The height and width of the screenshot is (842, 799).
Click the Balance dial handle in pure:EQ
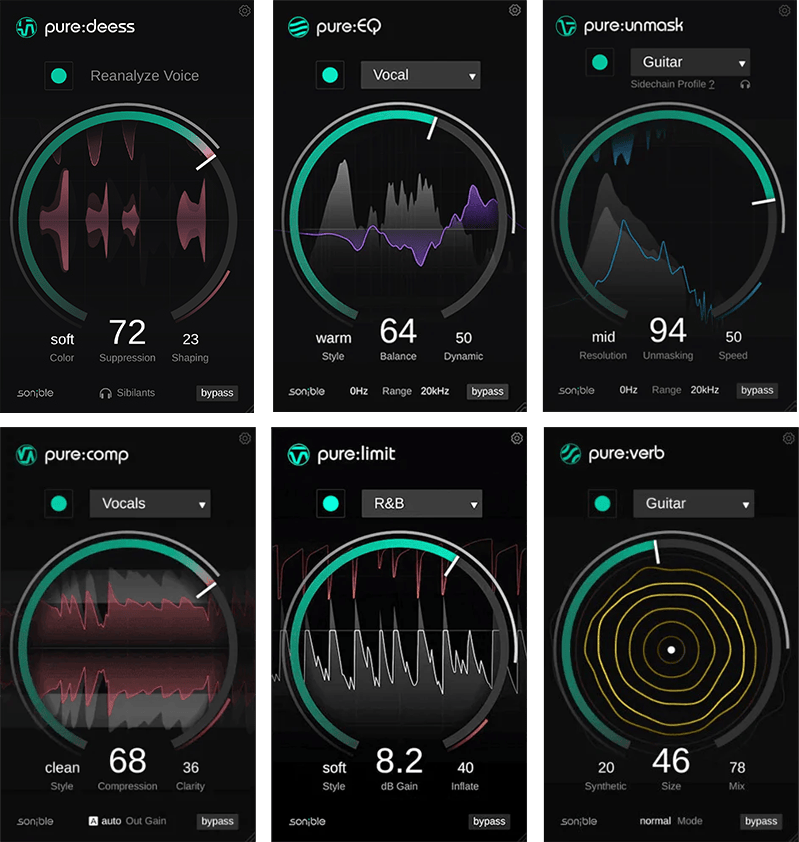[x=432, y=128]
